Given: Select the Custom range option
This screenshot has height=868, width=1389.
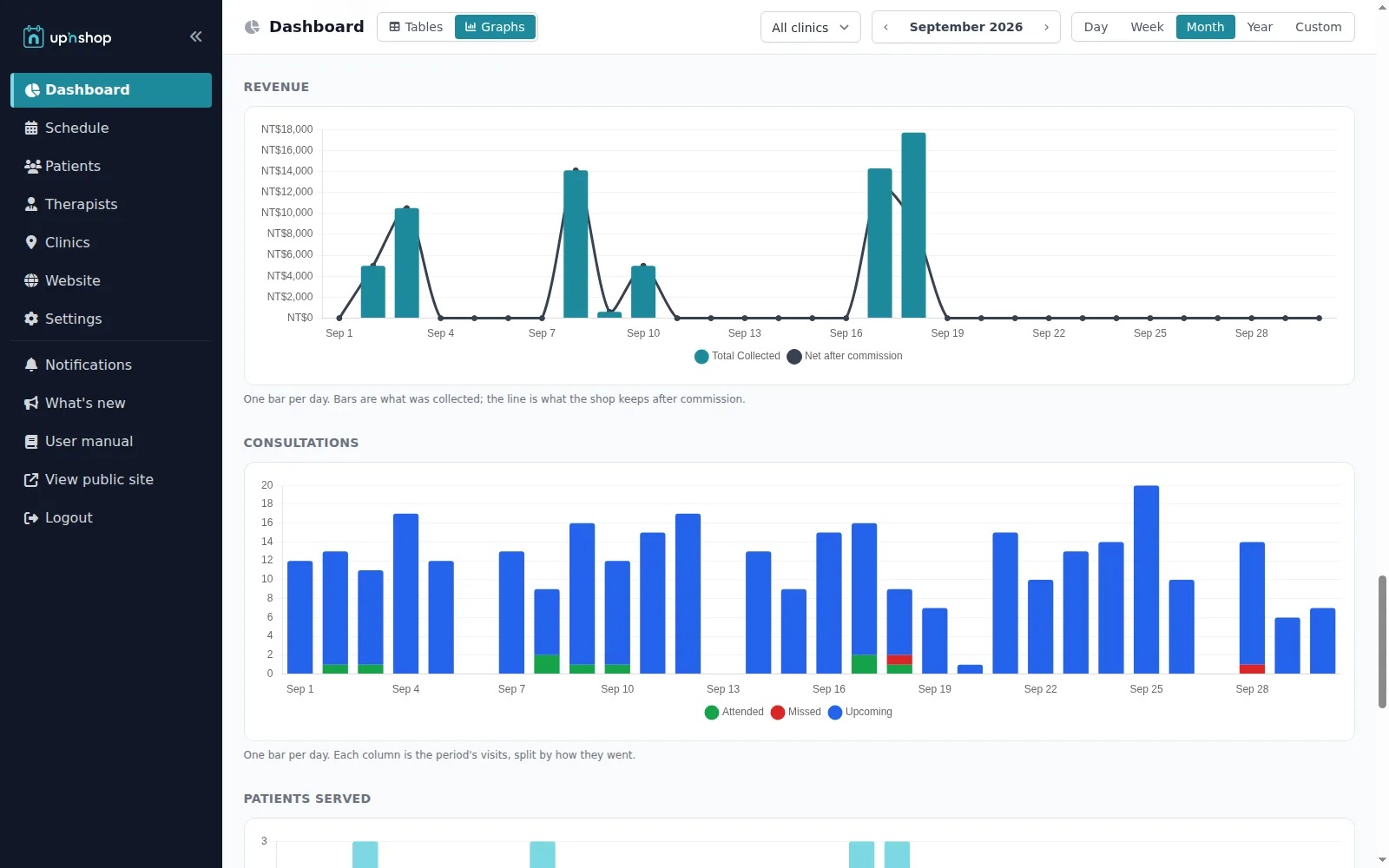Looking at the screenshot, I should (1318, 27).
